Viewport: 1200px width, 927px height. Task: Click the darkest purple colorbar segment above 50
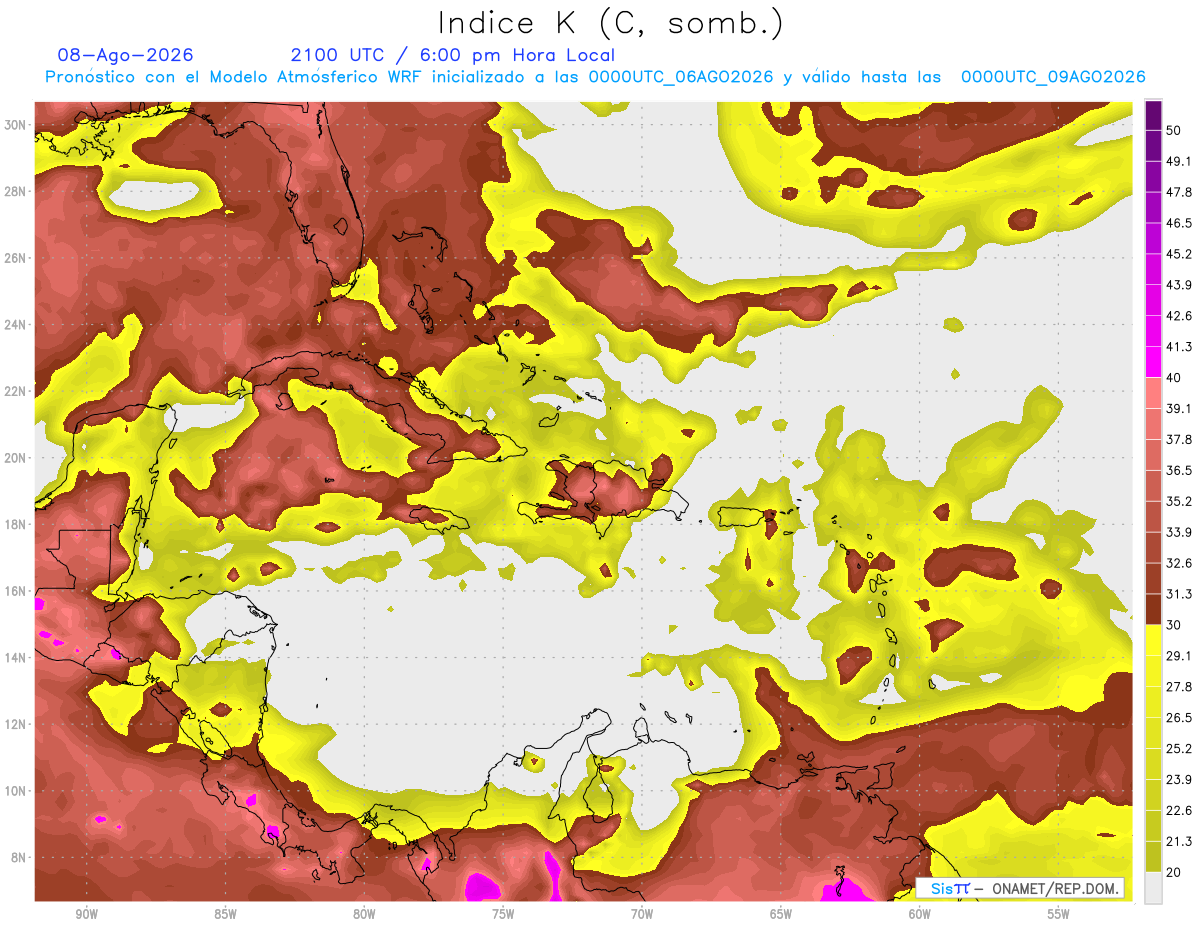pos(1153,115)
